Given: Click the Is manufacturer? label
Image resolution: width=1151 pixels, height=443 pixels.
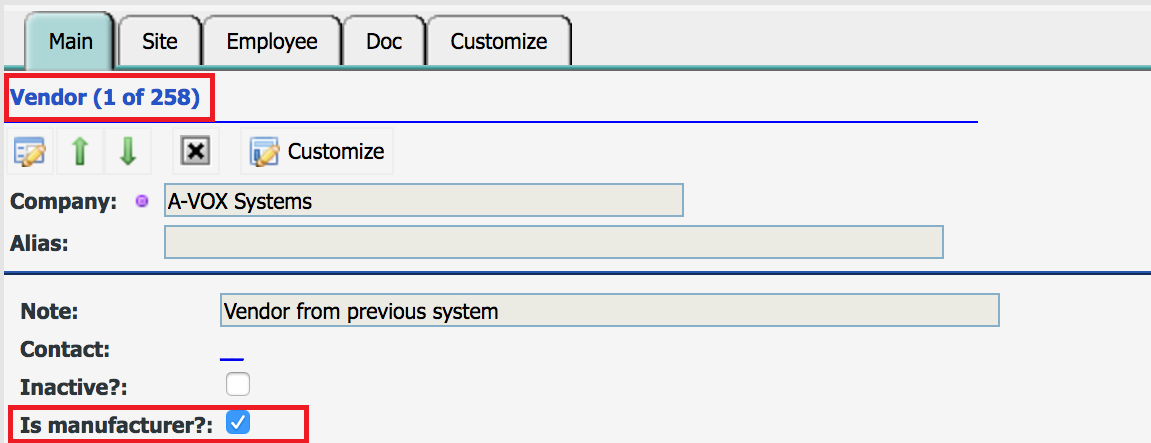Looking at the screenshot, I should (117, 424).
